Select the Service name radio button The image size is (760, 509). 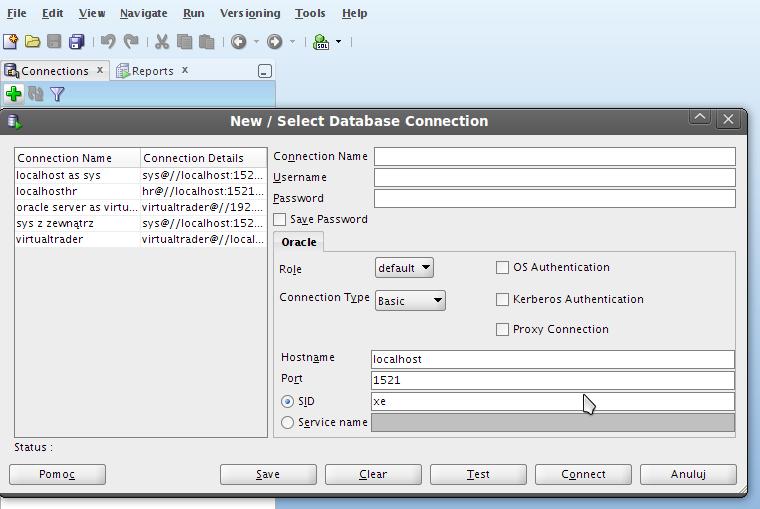(x=287, y=423)
